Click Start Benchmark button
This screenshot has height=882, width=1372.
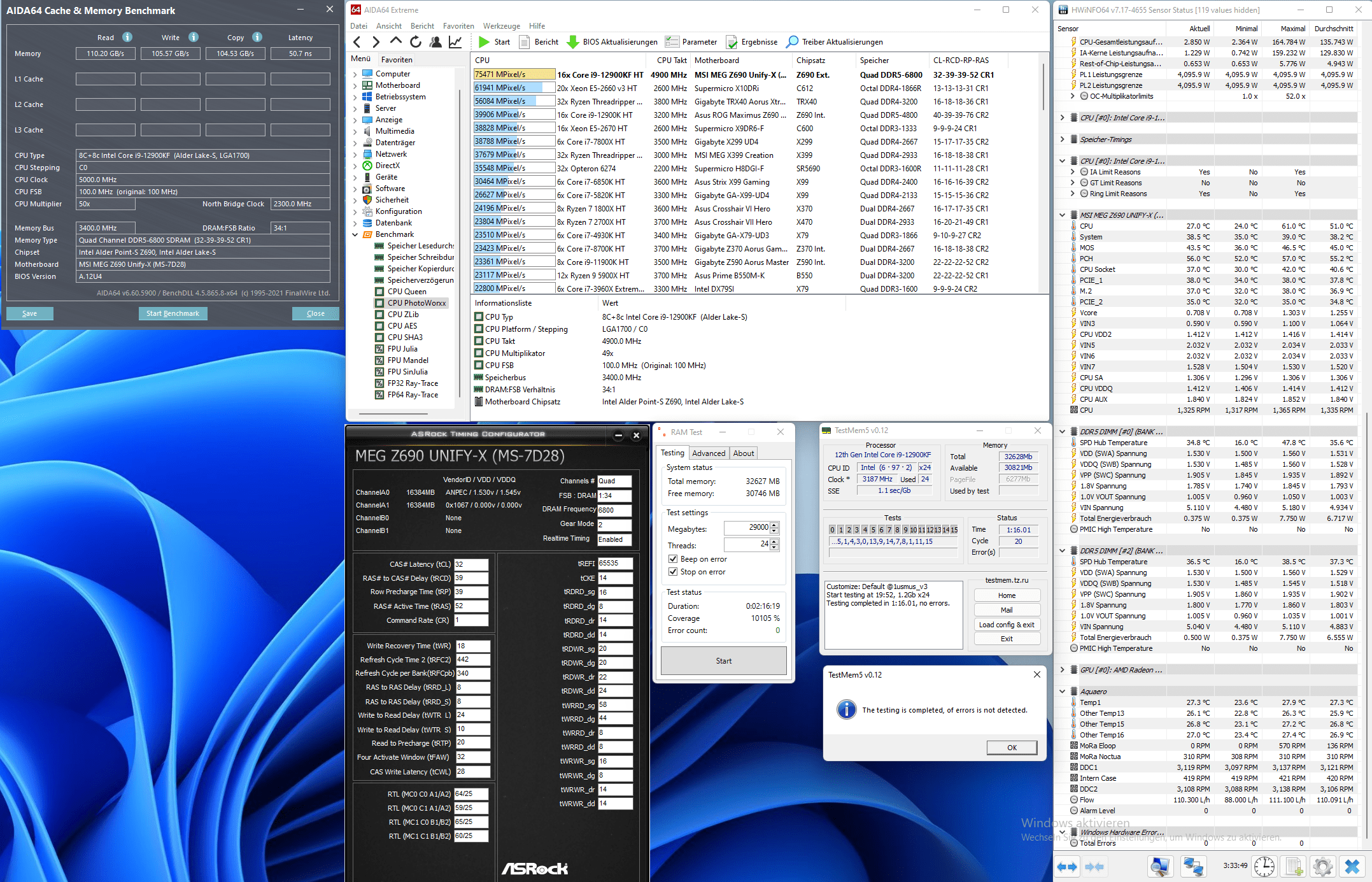point(173,313)
